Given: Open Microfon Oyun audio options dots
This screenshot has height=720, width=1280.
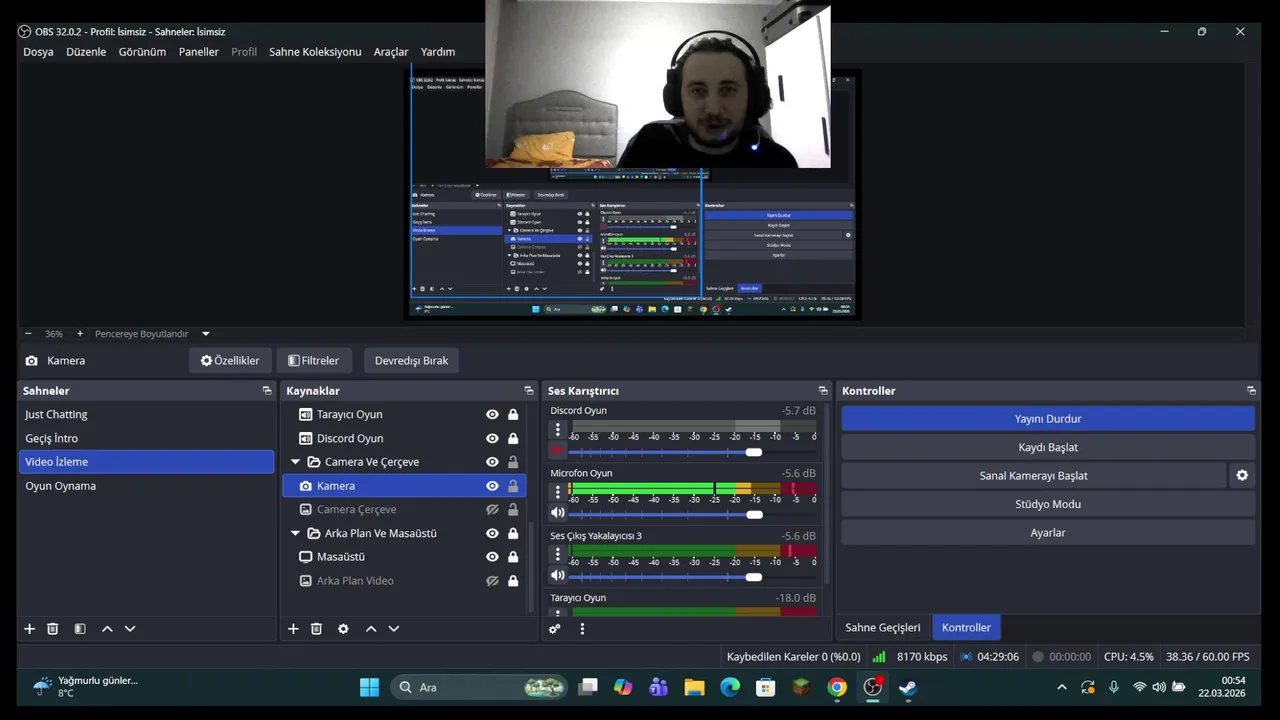Looking at the screenshot, I should pos(558,492).
